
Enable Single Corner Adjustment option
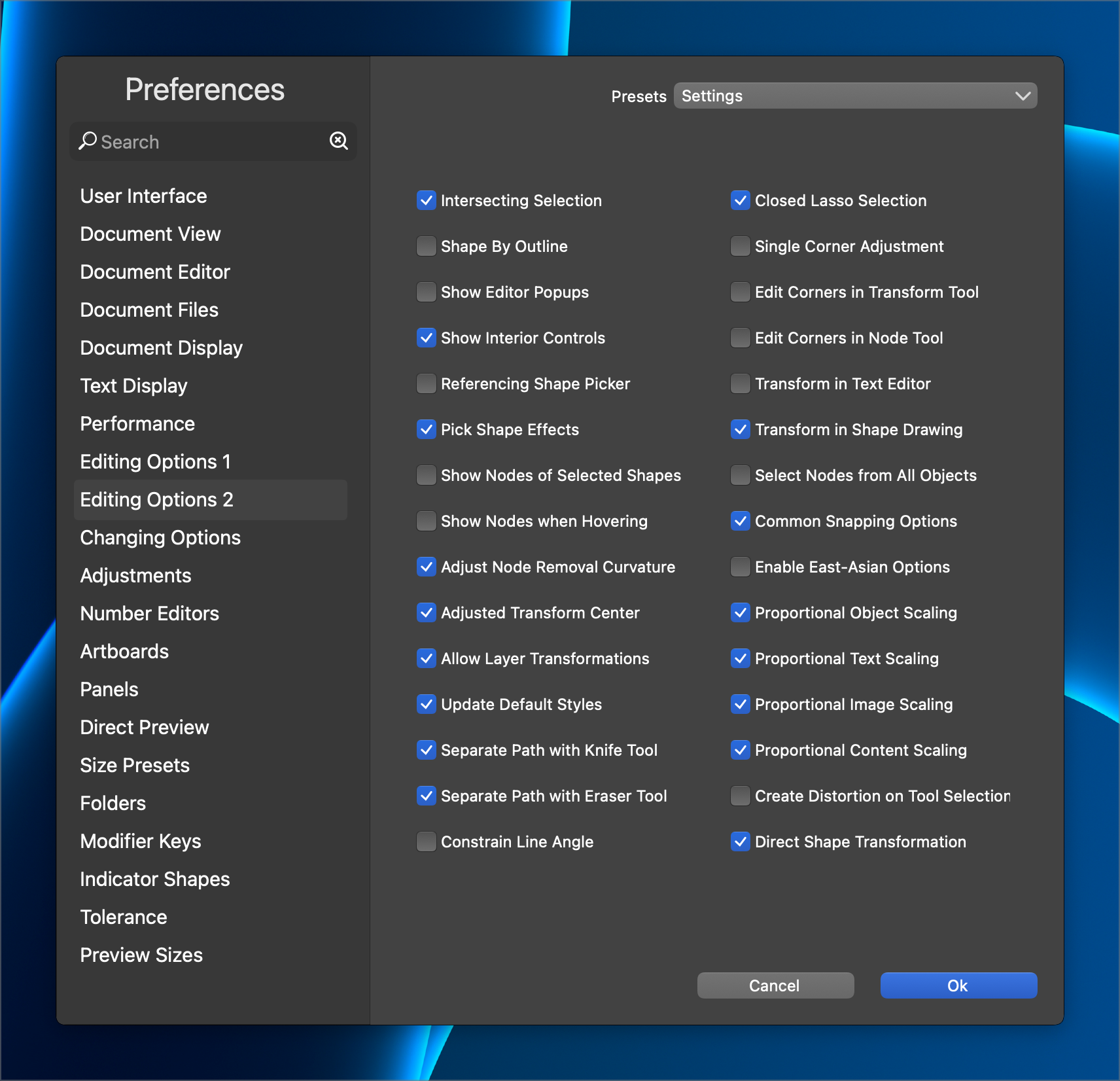[741, 246]
